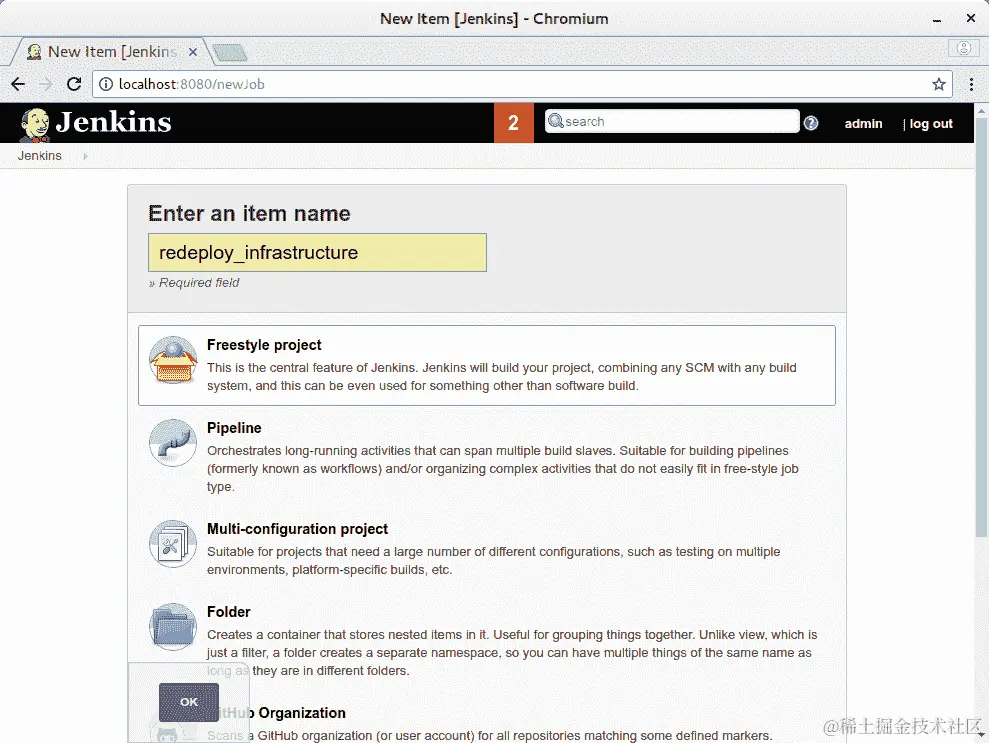Switch to the New Item [Jenkins] tab
The width and height of the screenshot is (989, 743).
[111, 52]
